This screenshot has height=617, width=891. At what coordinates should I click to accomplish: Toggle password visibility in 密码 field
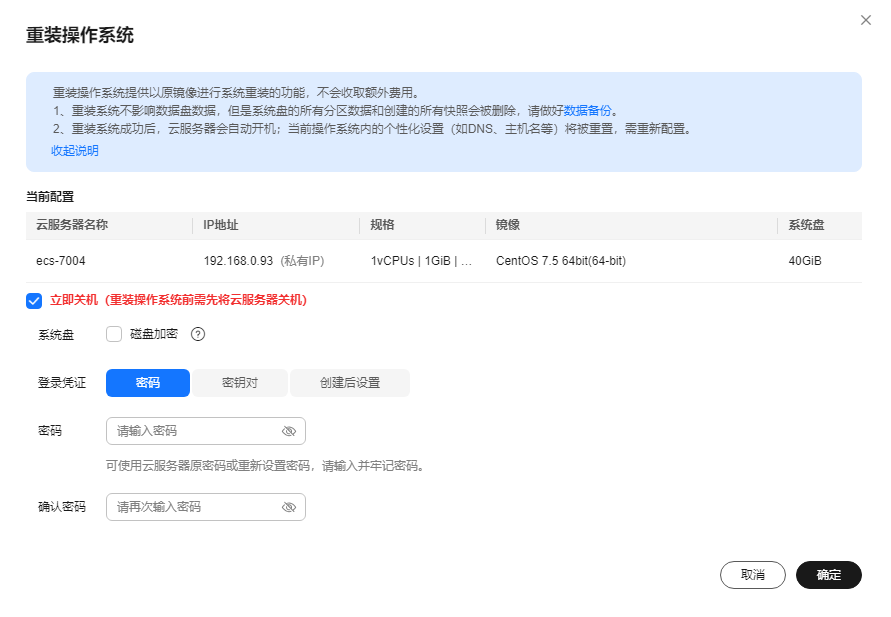(289, 431)
